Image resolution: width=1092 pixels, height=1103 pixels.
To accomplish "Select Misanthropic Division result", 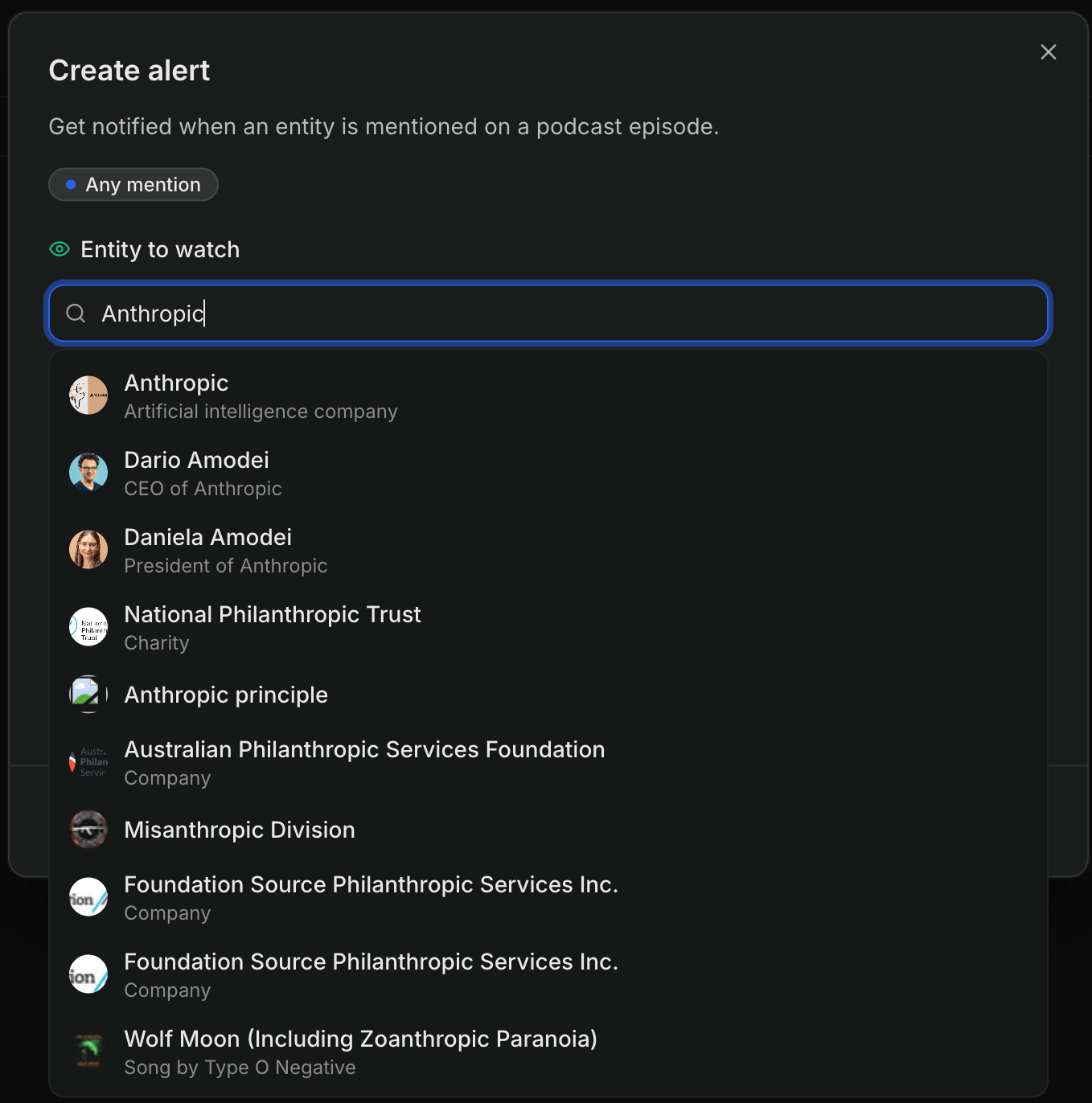I will click(x=548, y=830).
